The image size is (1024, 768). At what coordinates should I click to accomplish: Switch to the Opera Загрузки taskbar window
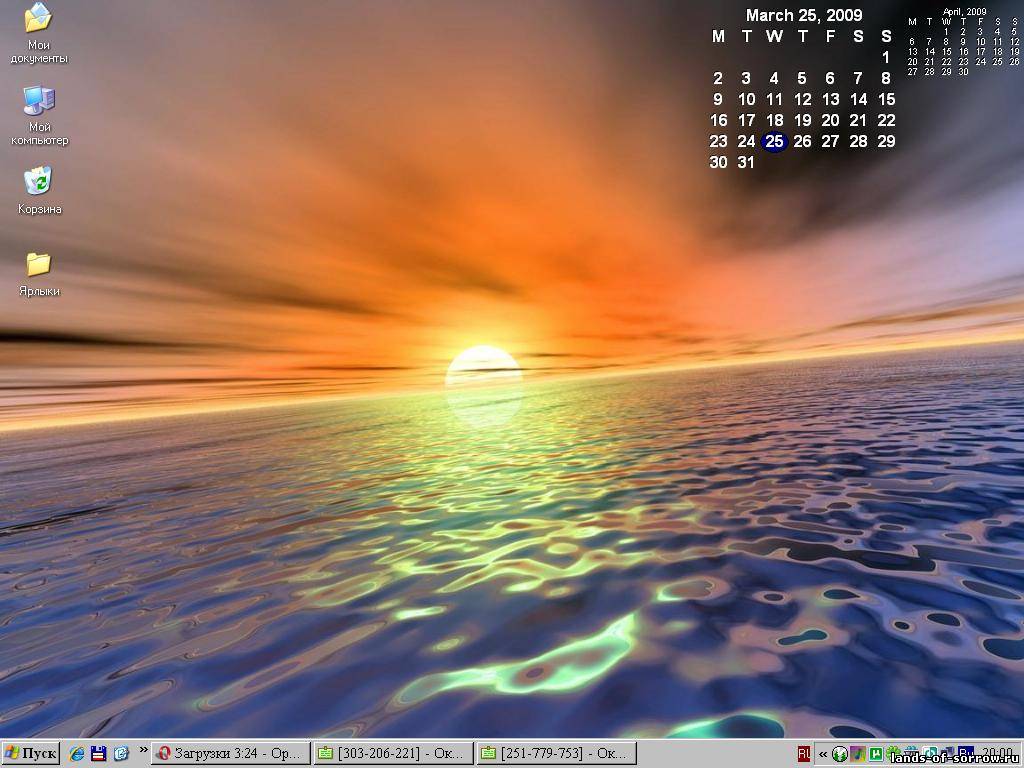(x=231, y=754)
